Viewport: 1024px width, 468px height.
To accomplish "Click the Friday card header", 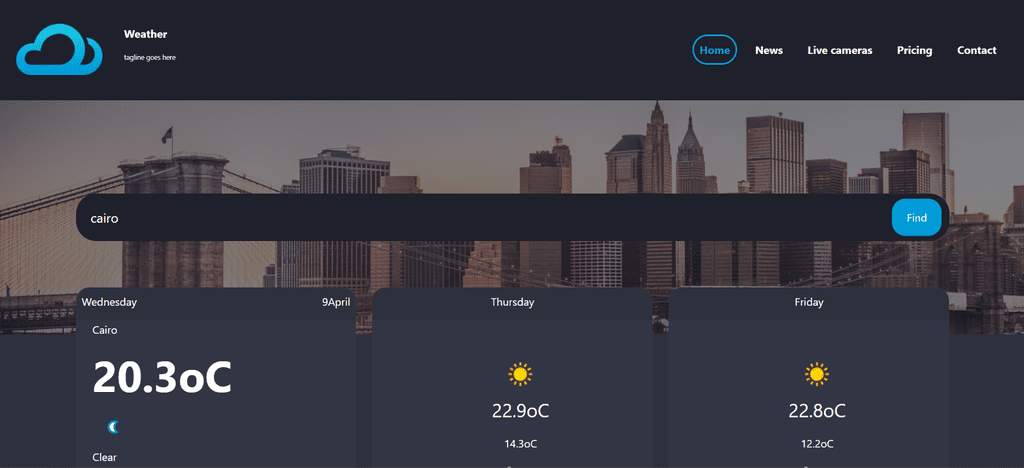I will 808,304.
